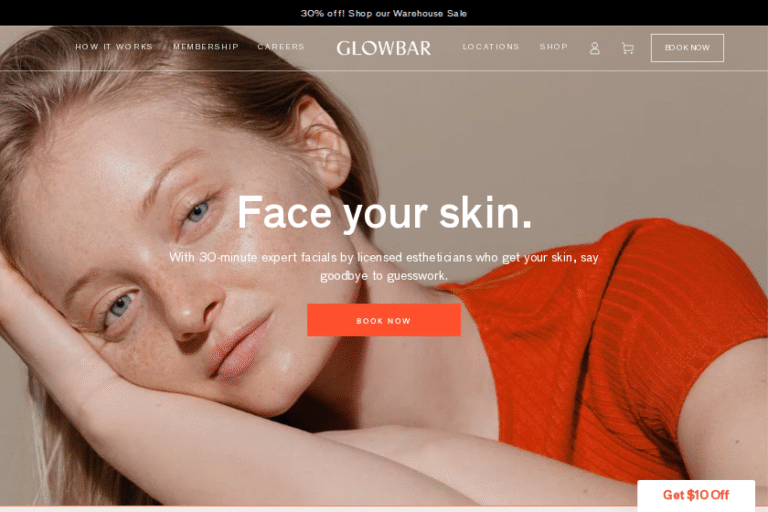Click the 30-minute expert facials description text
This screenshot has height=512, width=768.
(384, 266)
